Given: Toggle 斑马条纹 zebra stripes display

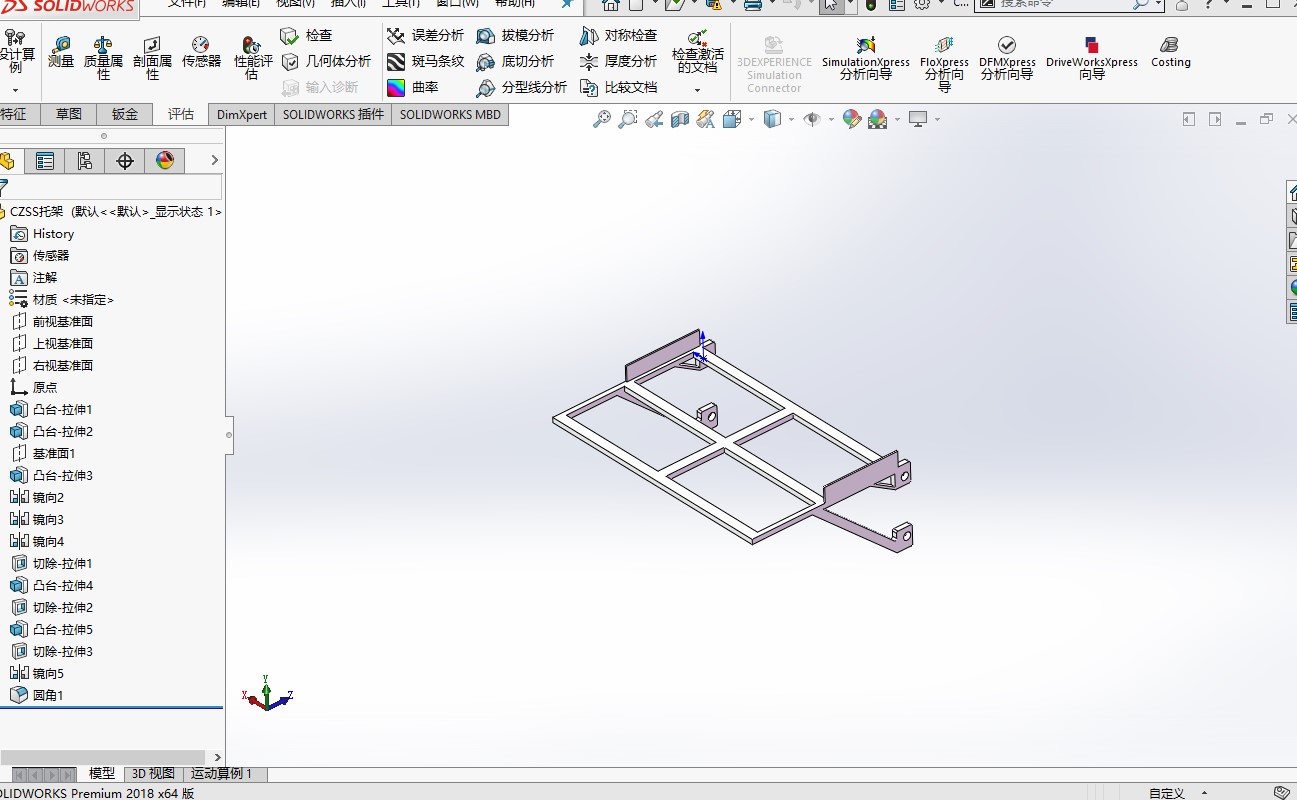Looking at the screenshot, I should pyautogui.click(x=425, y=62).
